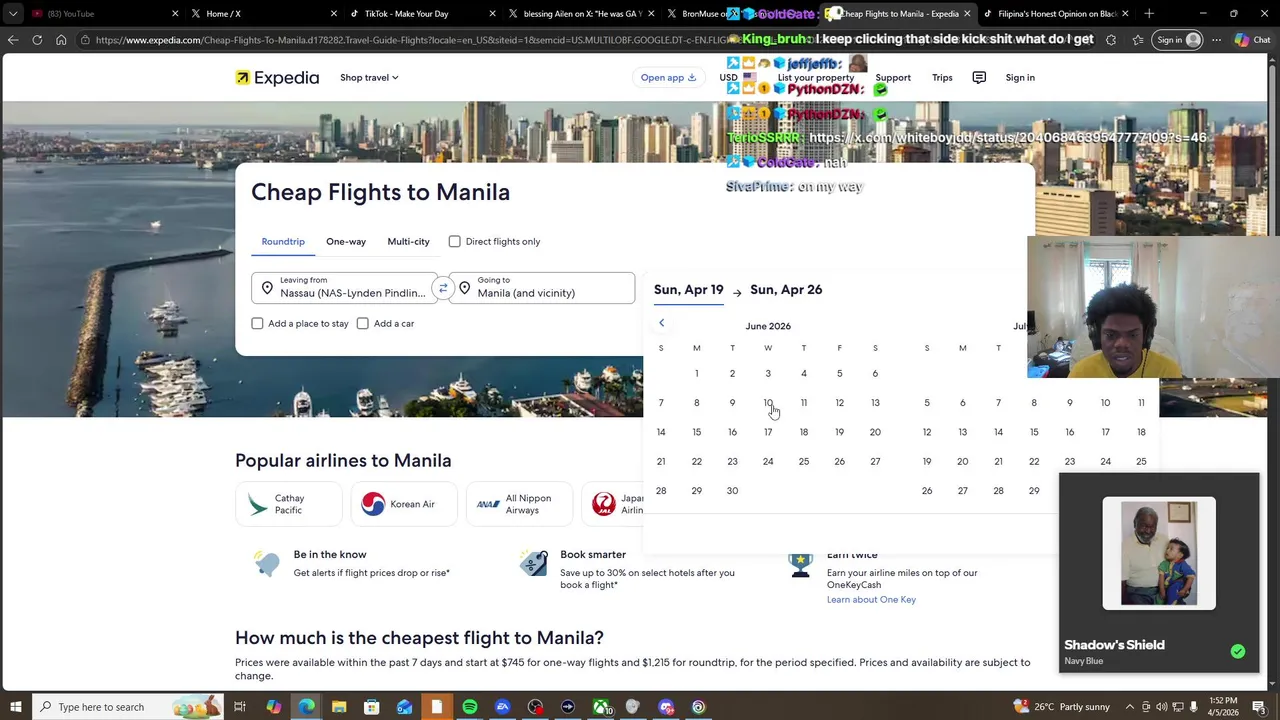
Task: Enable Direct flights only checkbox
Action: (455, 241)
